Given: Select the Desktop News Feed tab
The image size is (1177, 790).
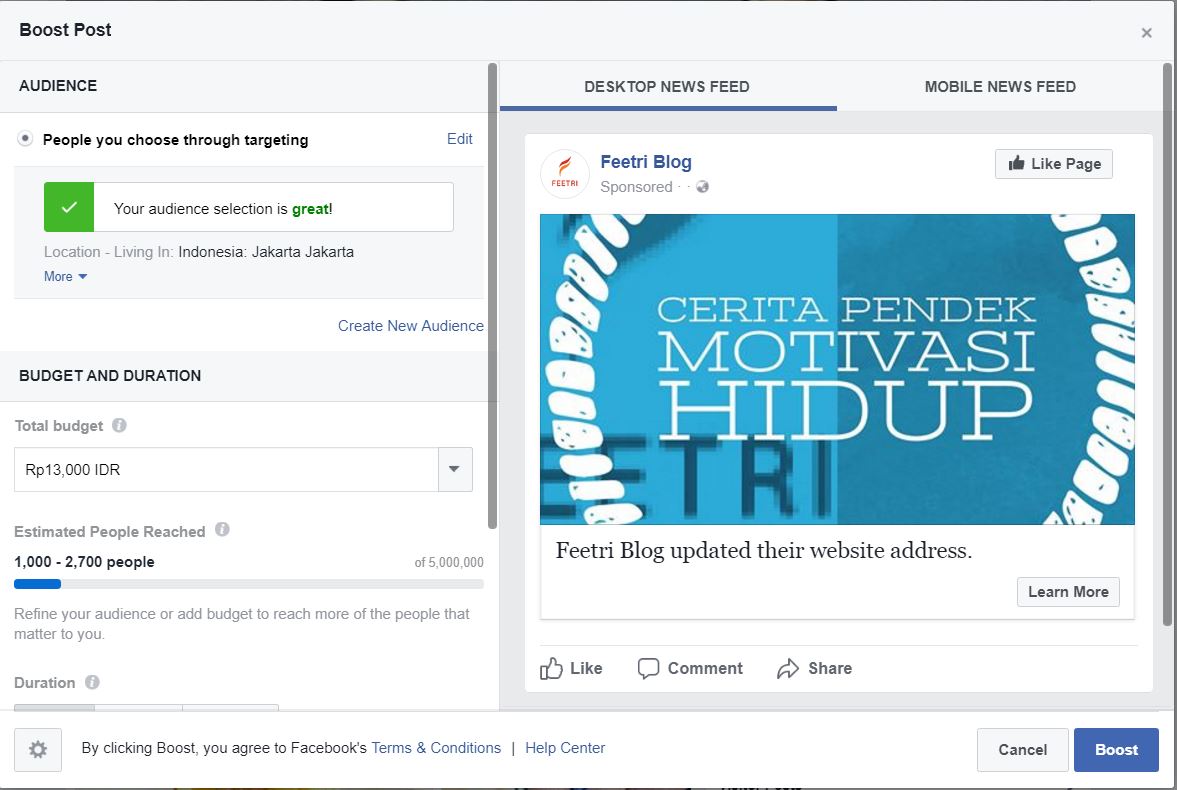Looking at the screenshot, I should (667, 87).
